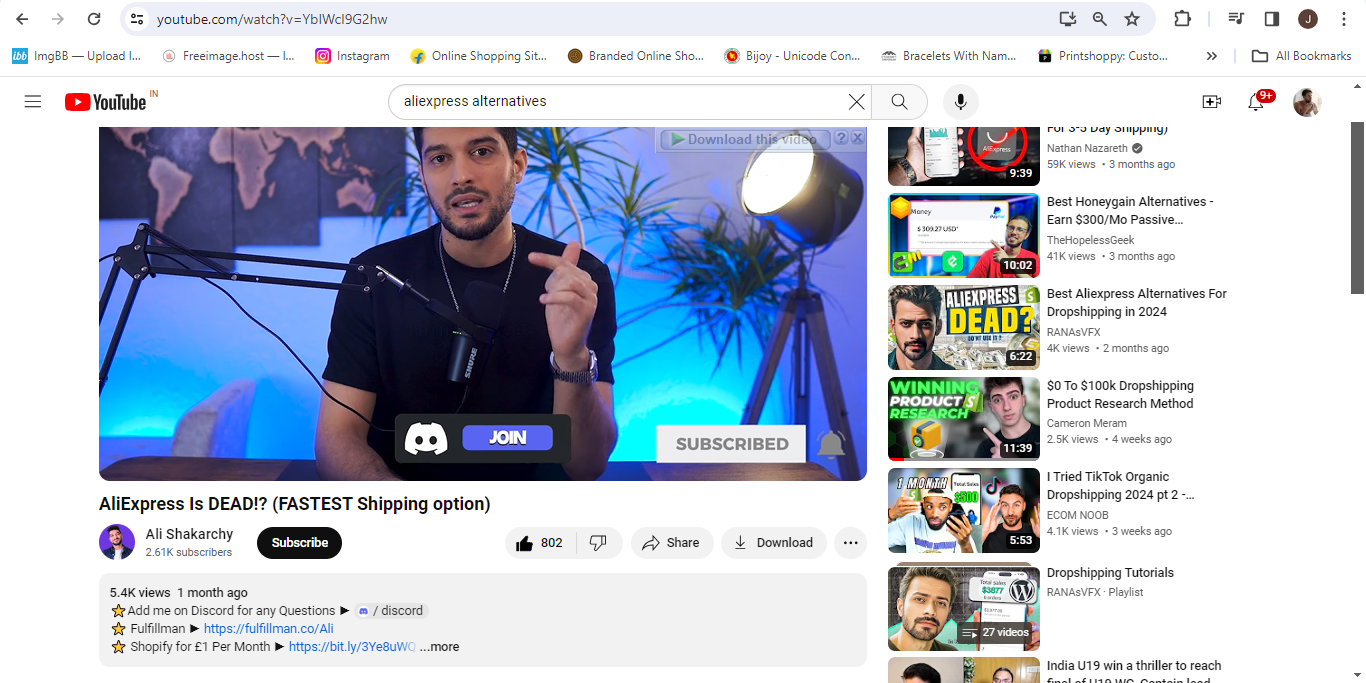Dislike the video with thumbs down

(598, 543)
